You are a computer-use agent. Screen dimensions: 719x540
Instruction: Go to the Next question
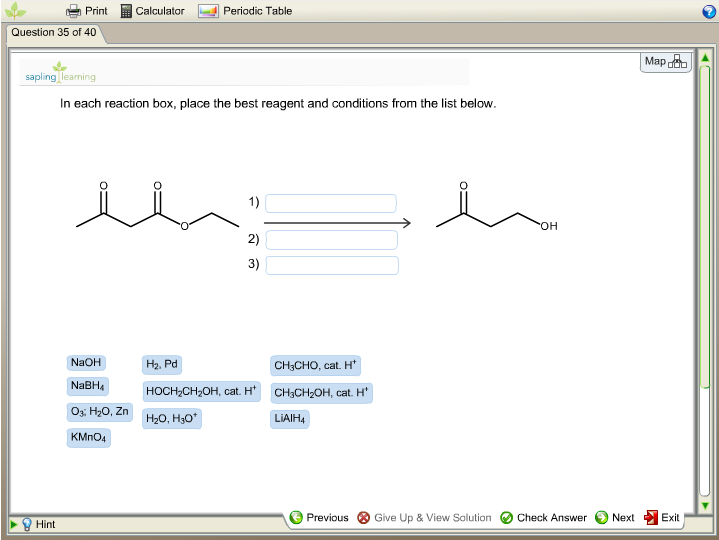(614, 518)
